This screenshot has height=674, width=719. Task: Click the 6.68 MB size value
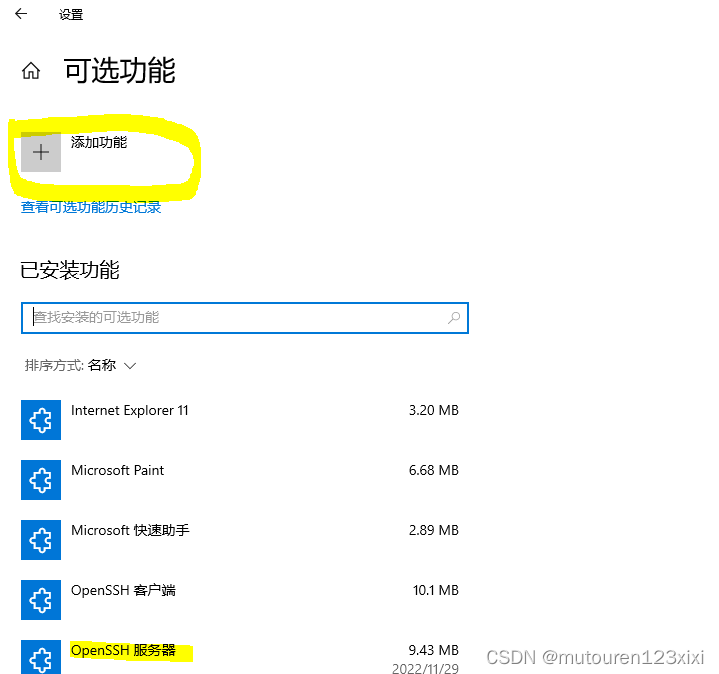tap(434, 470)
